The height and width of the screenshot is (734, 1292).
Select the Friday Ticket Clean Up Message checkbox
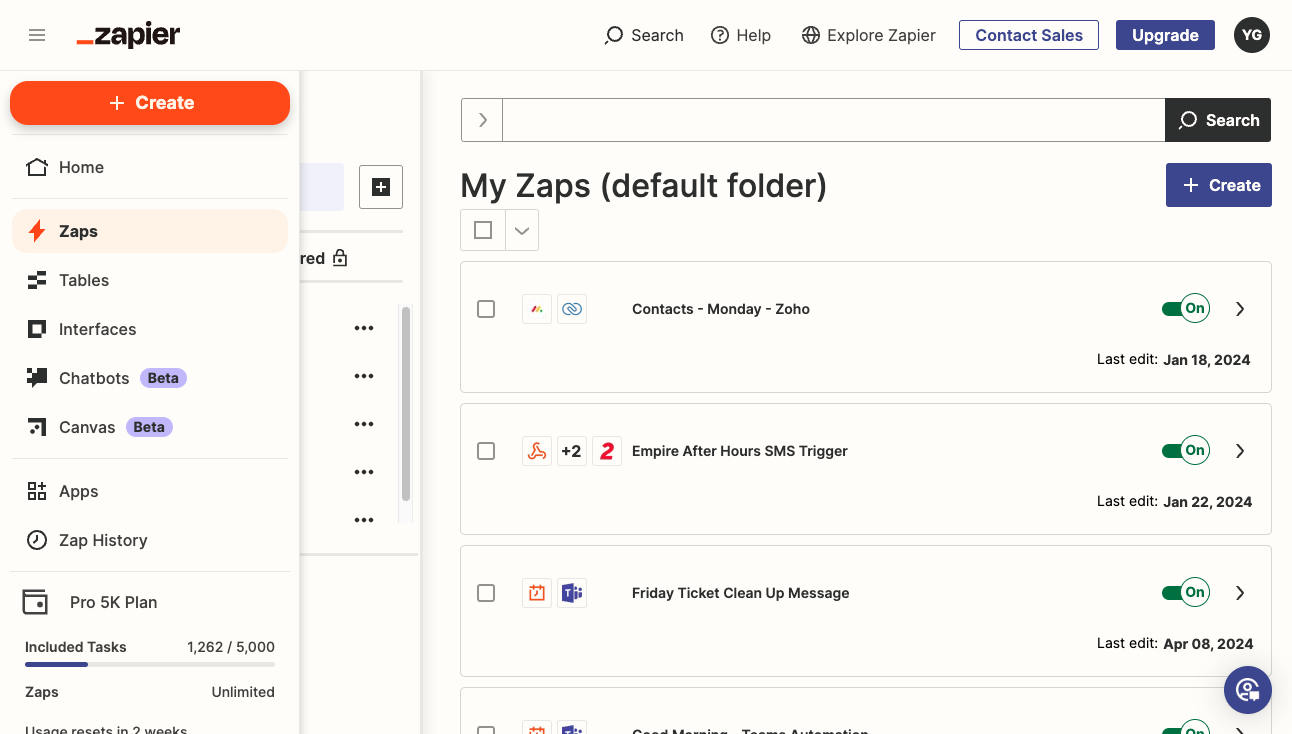[486, 593]
